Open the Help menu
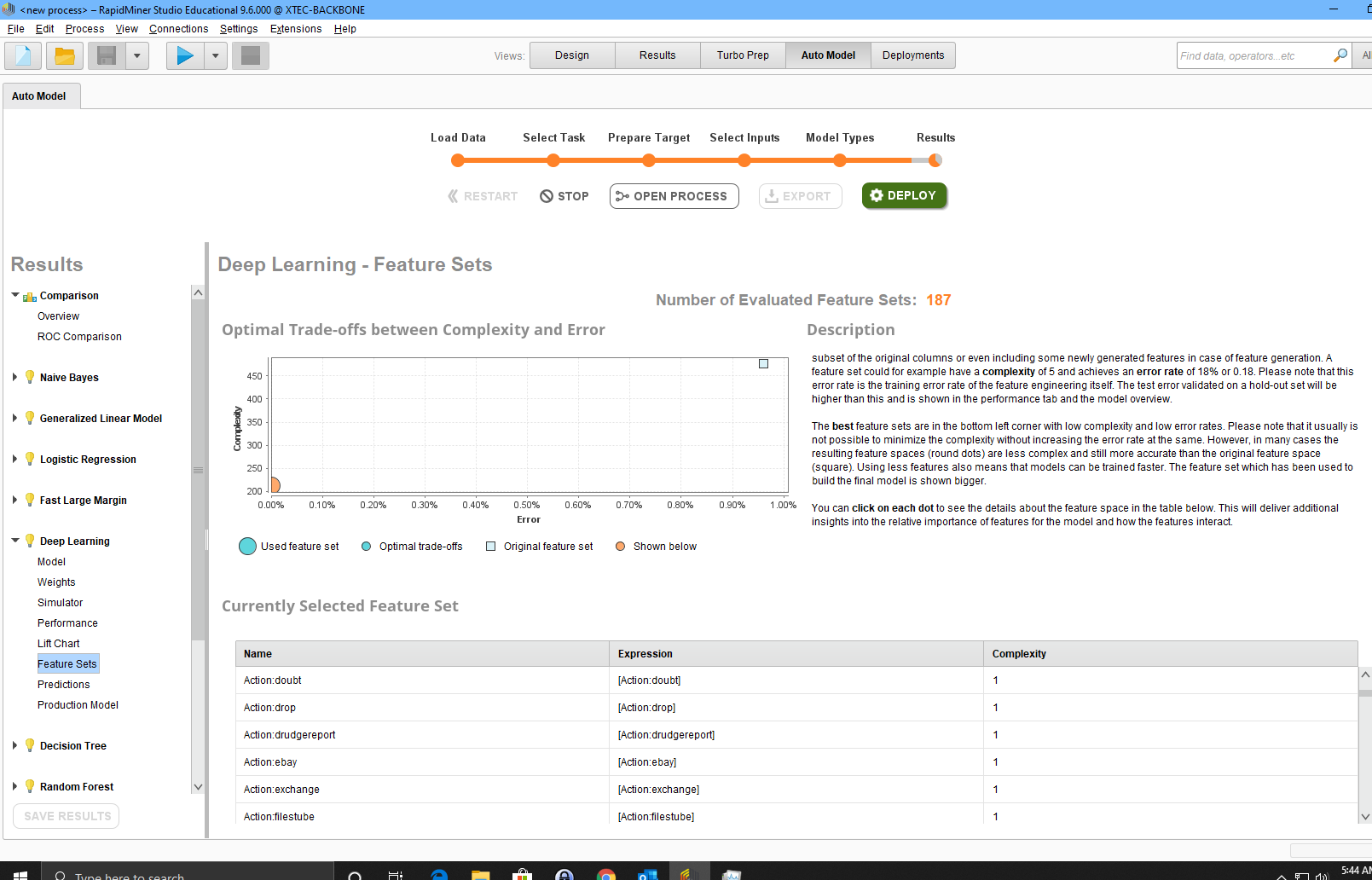This screenshot has width=1372, height=880. (345, 29)
